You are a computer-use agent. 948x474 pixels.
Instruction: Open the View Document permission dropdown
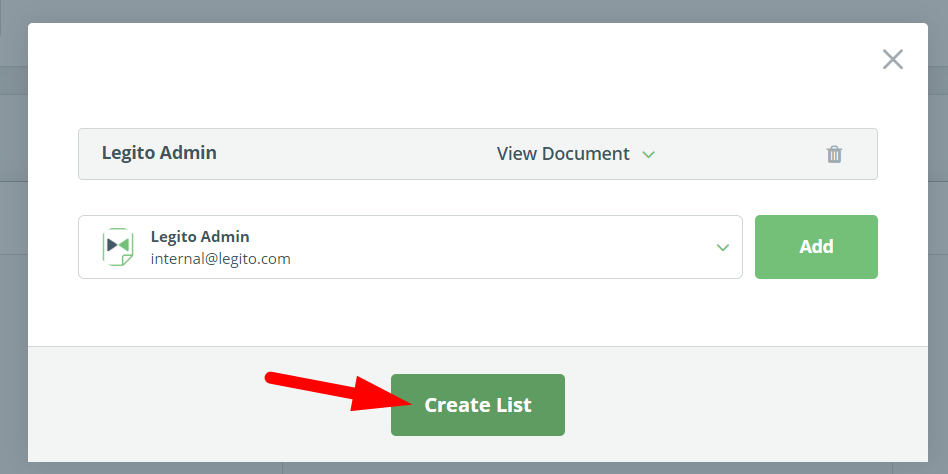click(576, 154)
